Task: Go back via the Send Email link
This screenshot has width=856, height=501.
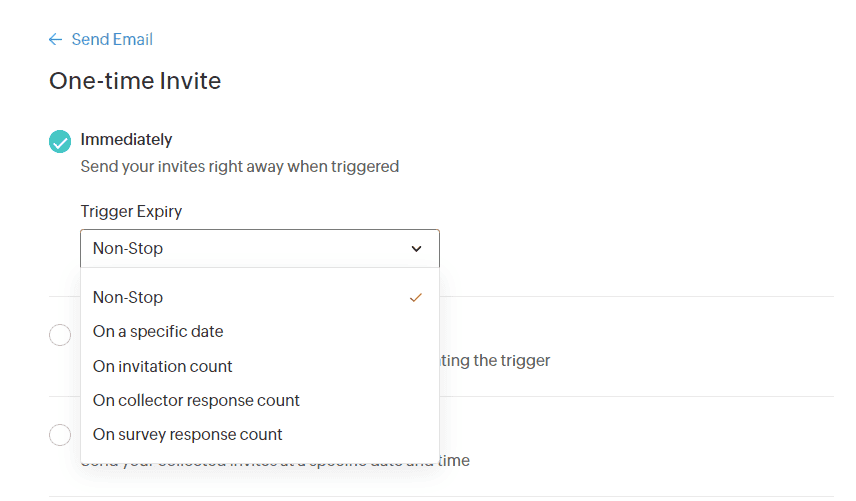Action: tap(112, 40)
